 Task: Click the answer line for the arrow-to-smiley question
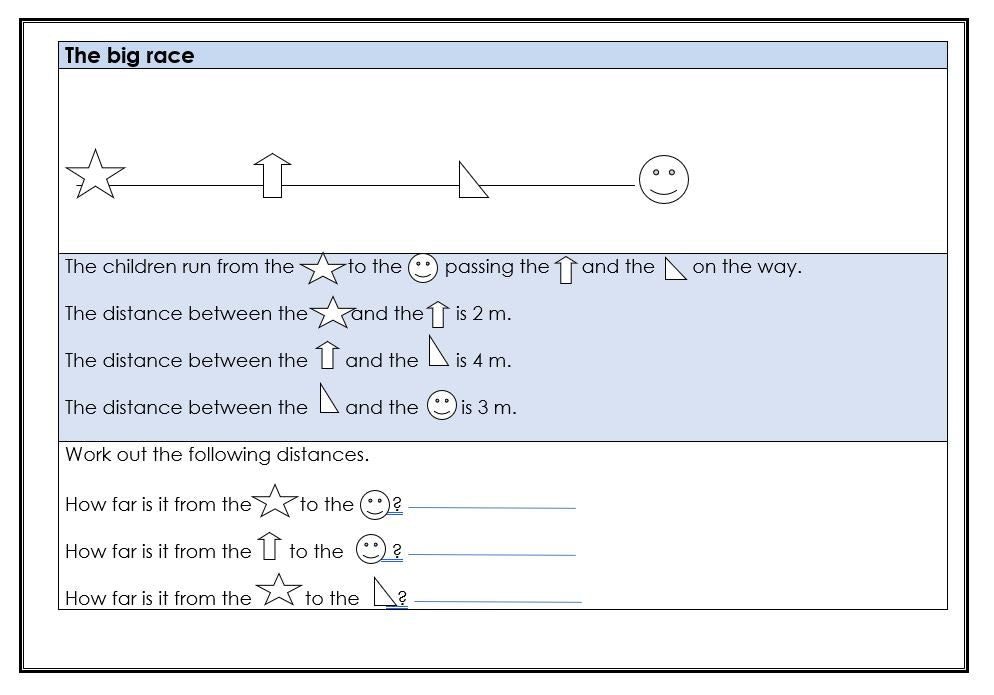tap(492, 554)
